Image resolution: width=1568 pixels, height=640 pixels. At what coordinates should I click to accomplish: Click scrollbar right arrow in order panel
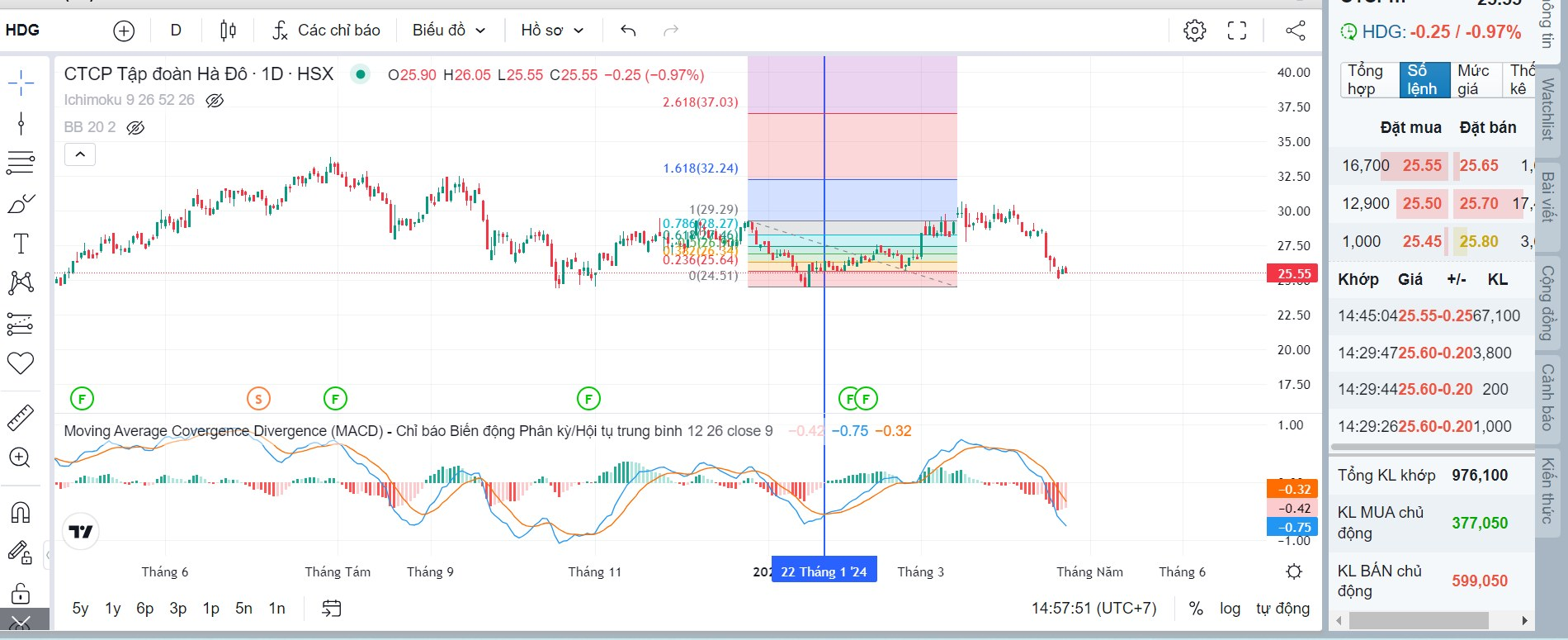pos(1524,620)
